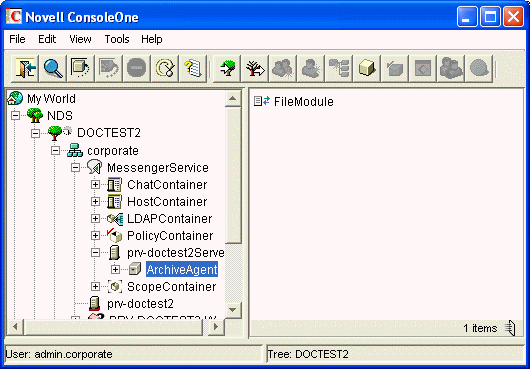Click the disabled globe icon in toolbar
Image resolution: width=530 pixels, height=369 pixels.
click(479, 69)
